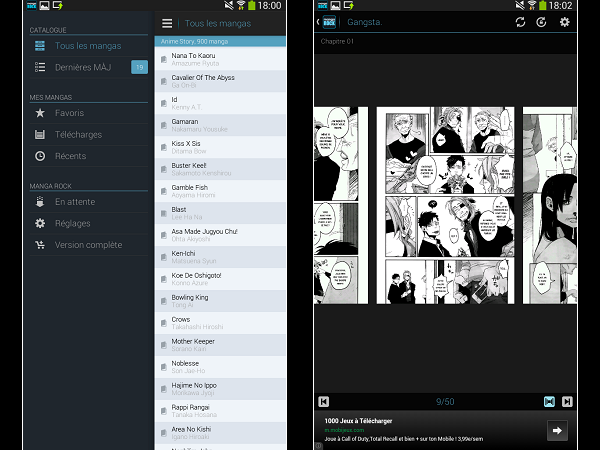Click the ad's arrow button

(x=557, y=430)
